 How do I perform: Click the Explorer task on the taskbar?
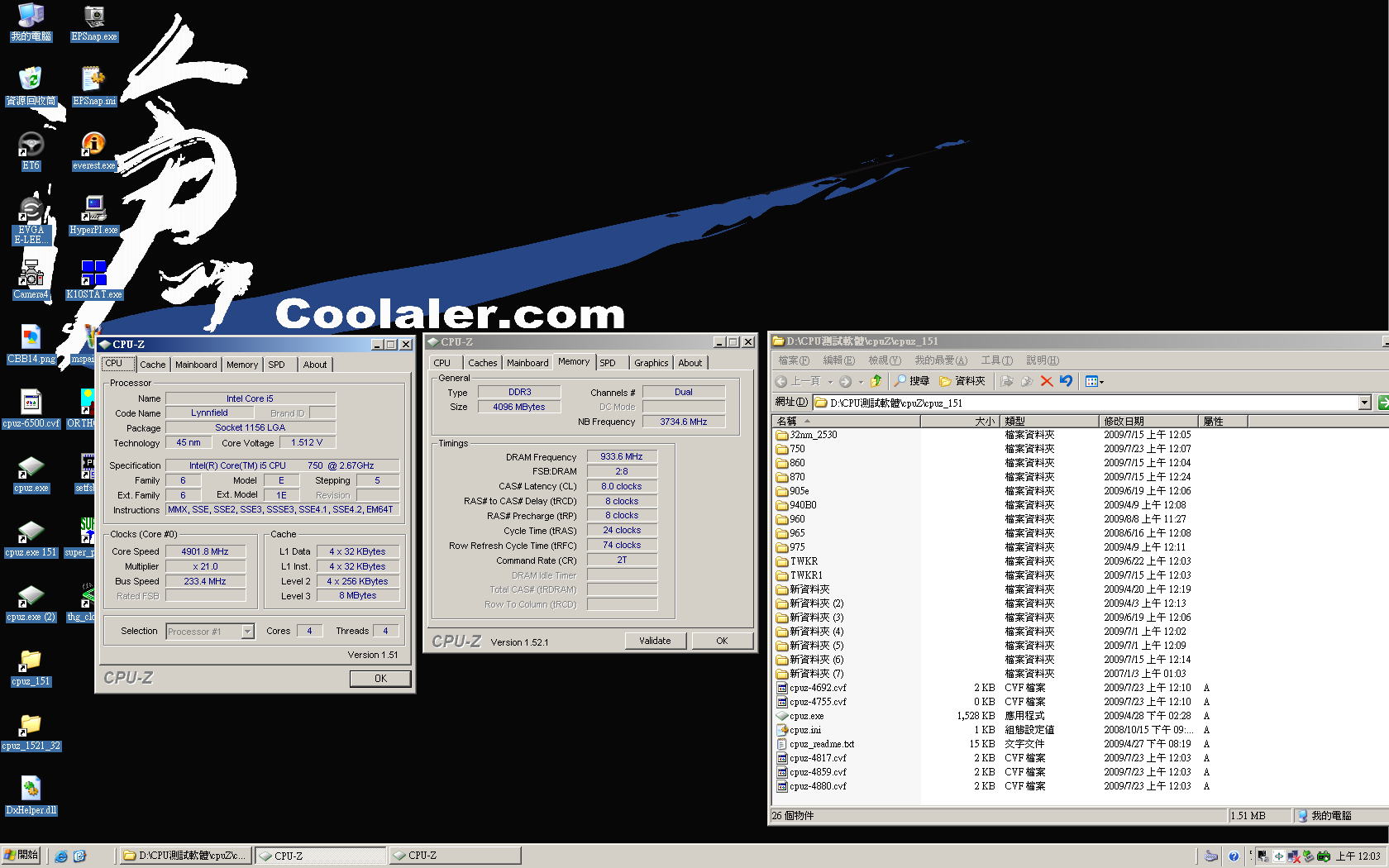tap(185, 856)
